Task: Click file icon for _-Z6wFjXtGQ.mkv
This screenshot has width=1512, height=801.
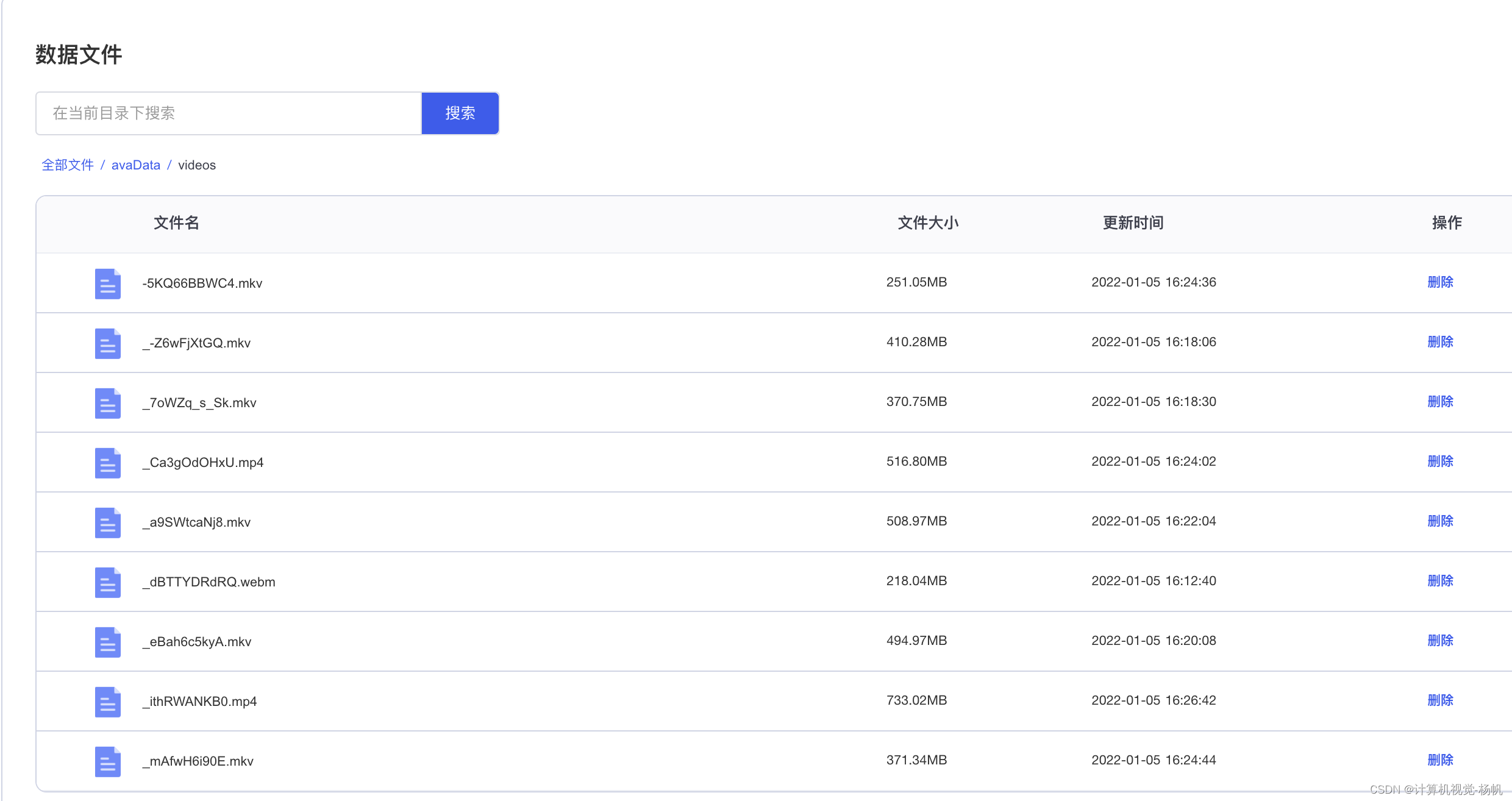Action: coord(107,343)
